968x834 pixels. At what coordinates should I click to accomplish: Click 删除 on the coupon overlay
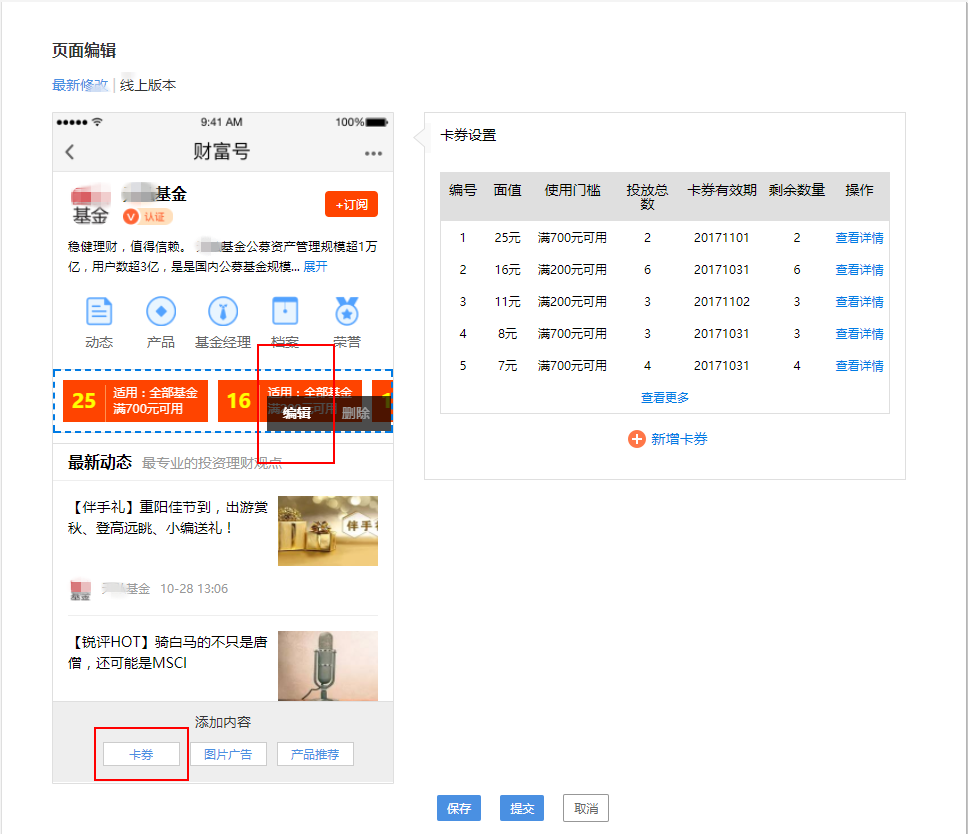tap(356, 413)
